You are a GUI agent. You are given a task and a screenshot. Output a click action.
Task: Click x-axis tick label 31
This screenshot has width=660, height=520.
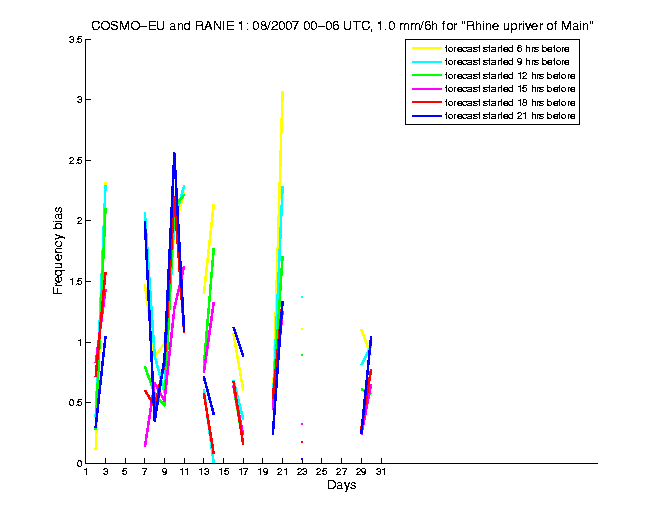click(x=381, y=472)
